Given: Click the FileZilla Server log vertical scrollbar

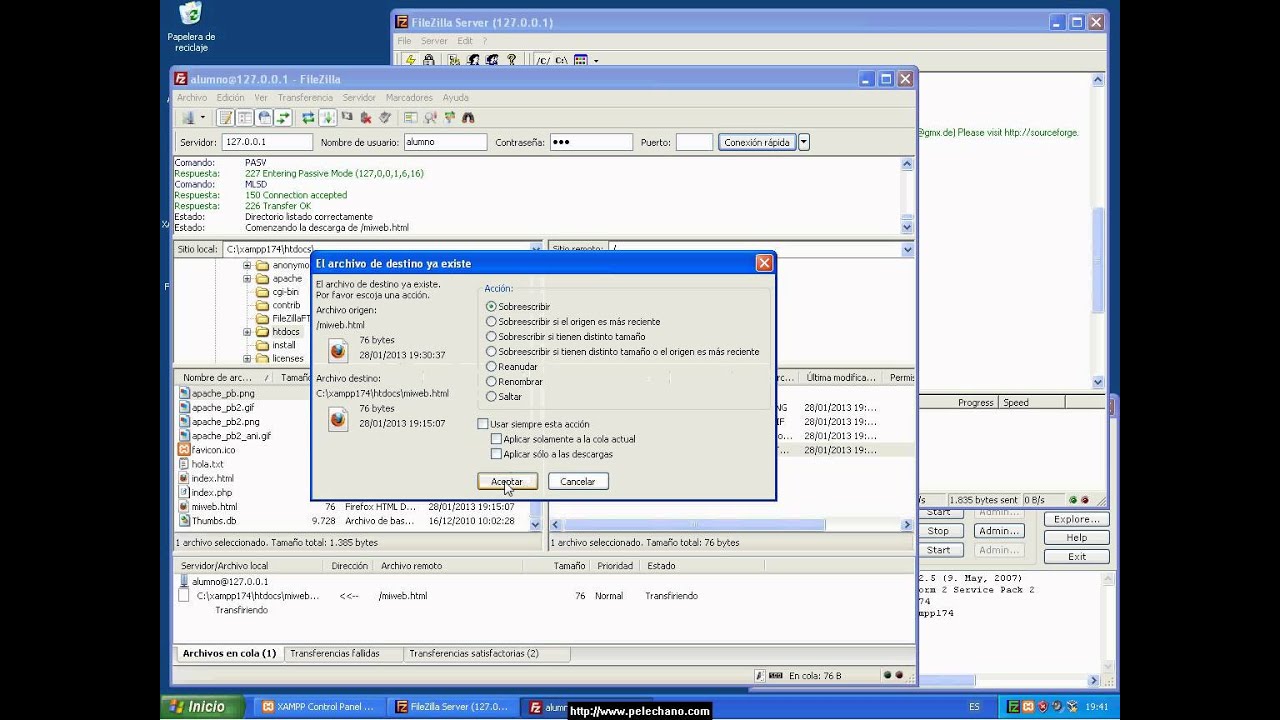Looking at the screenshot, I should click(x=1098, y=231).
